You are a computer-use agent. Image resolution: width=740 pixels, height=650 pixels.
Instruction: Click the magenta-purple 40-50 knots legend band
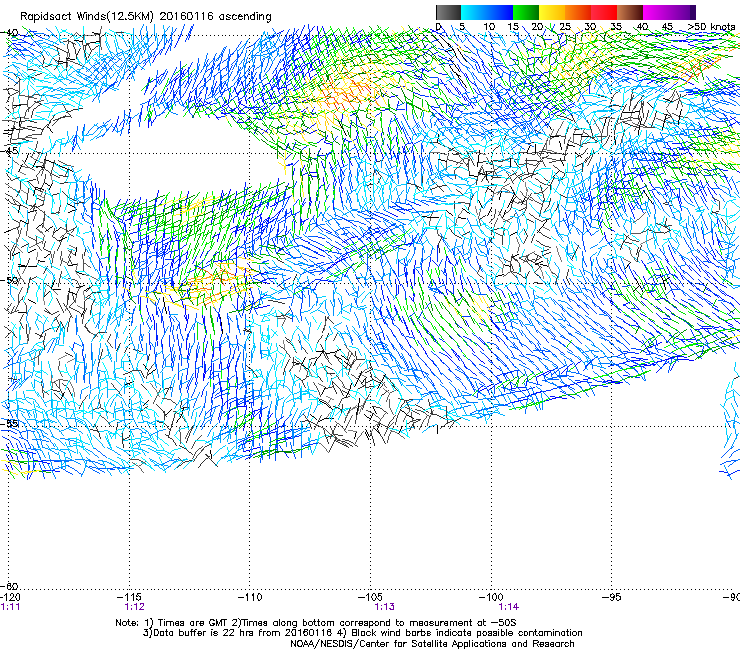pyautogui.click(x=669, y=12)
